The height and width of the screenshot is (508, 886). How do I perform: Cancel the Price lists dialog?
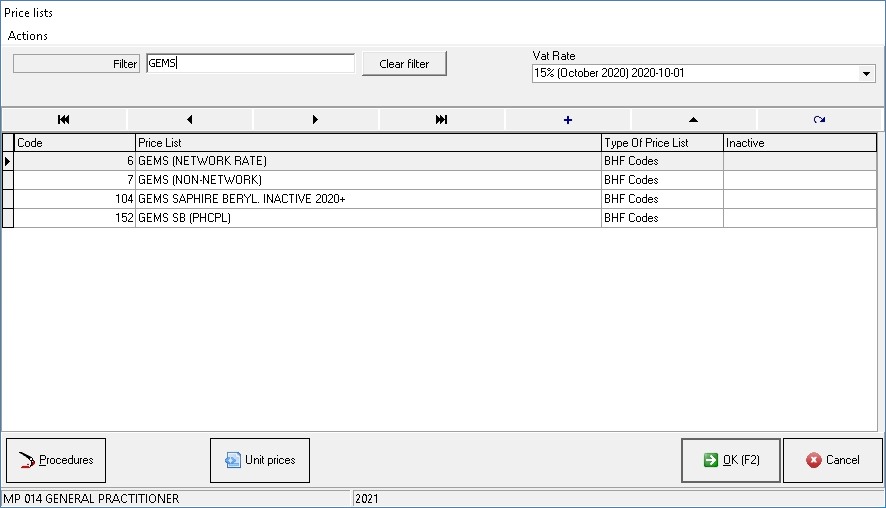point(832,460)
